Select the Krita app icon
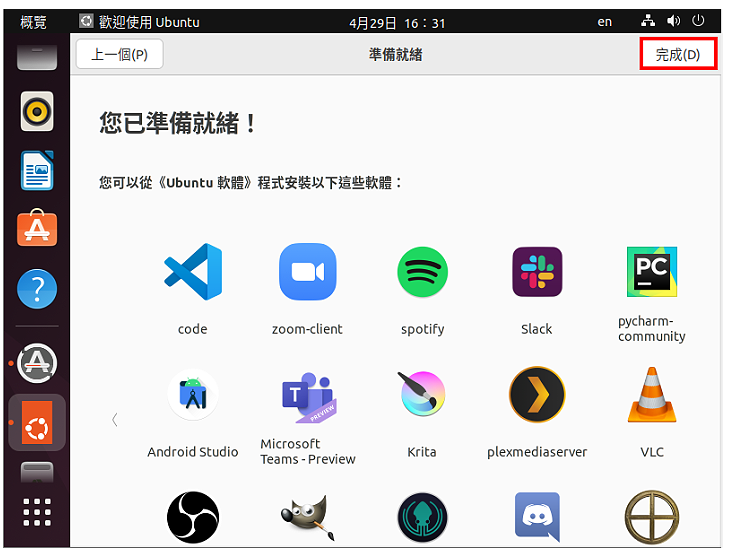 click(x=422, y=394)
